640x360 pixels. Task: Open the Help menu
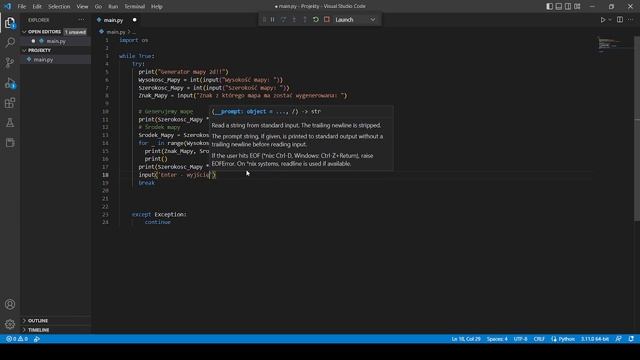coord(157,7)
